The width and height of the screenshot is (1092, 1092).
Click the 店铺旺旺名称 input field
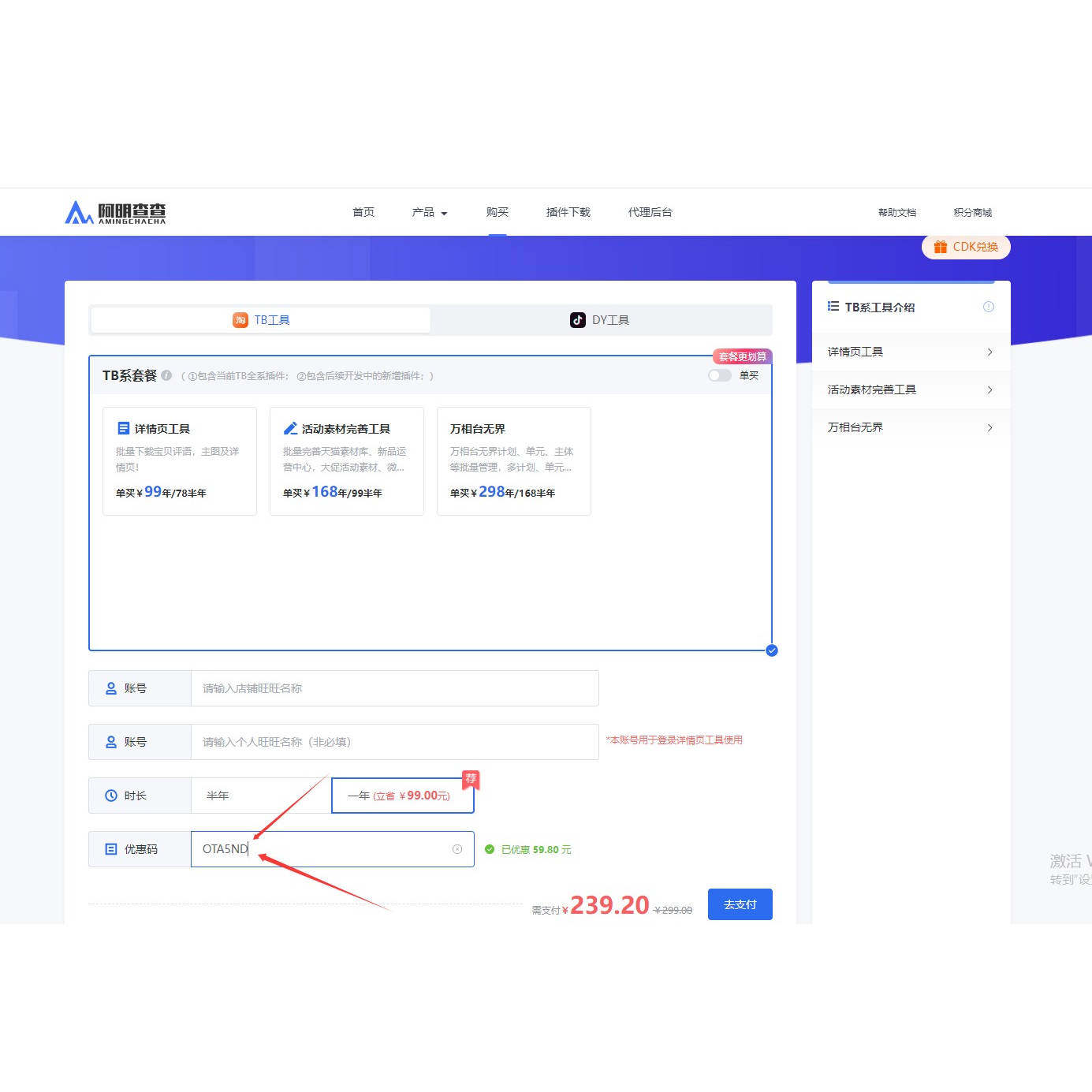[395, 688]
